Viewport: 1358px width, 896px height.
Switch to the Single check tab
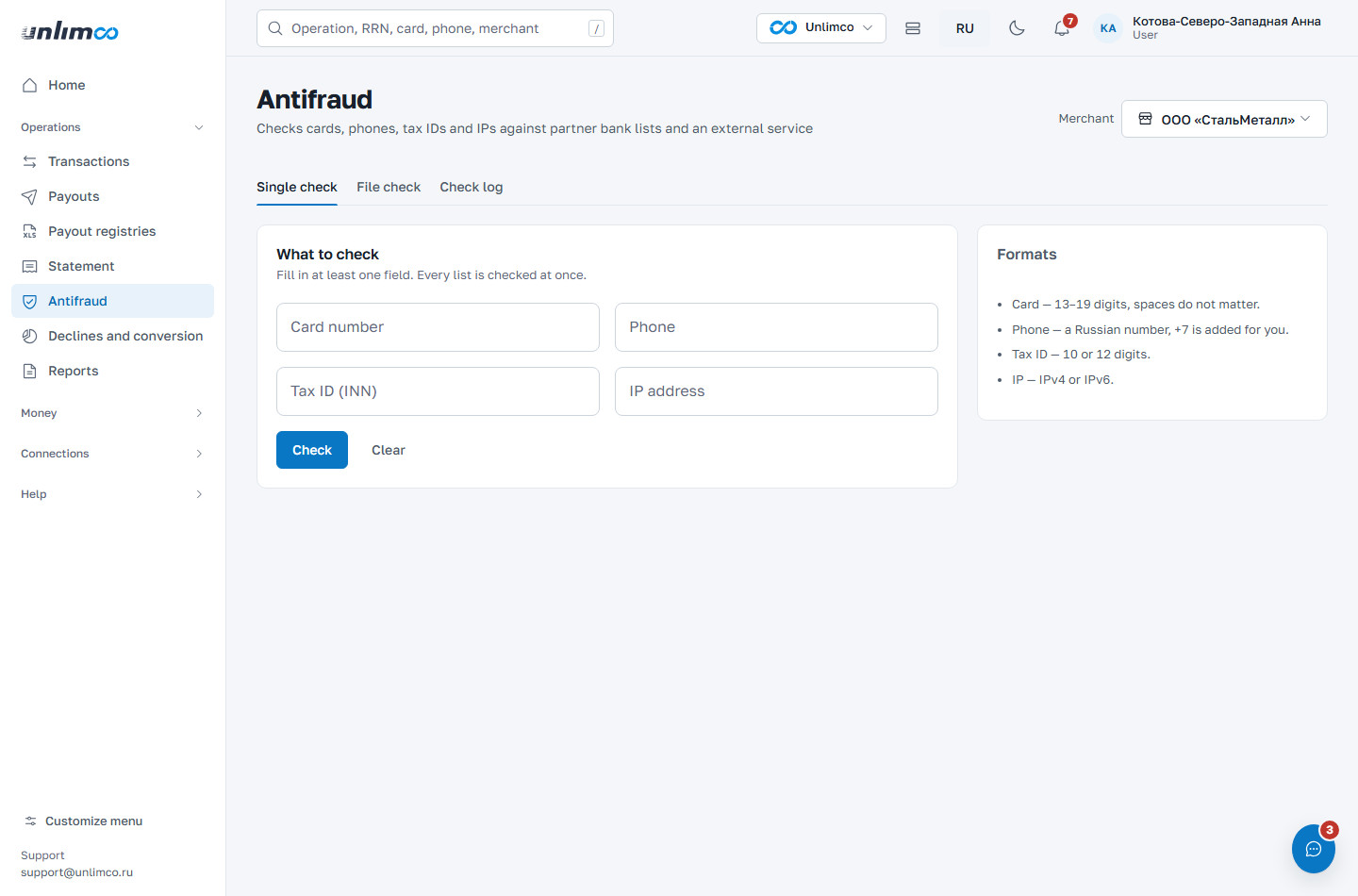296,187
